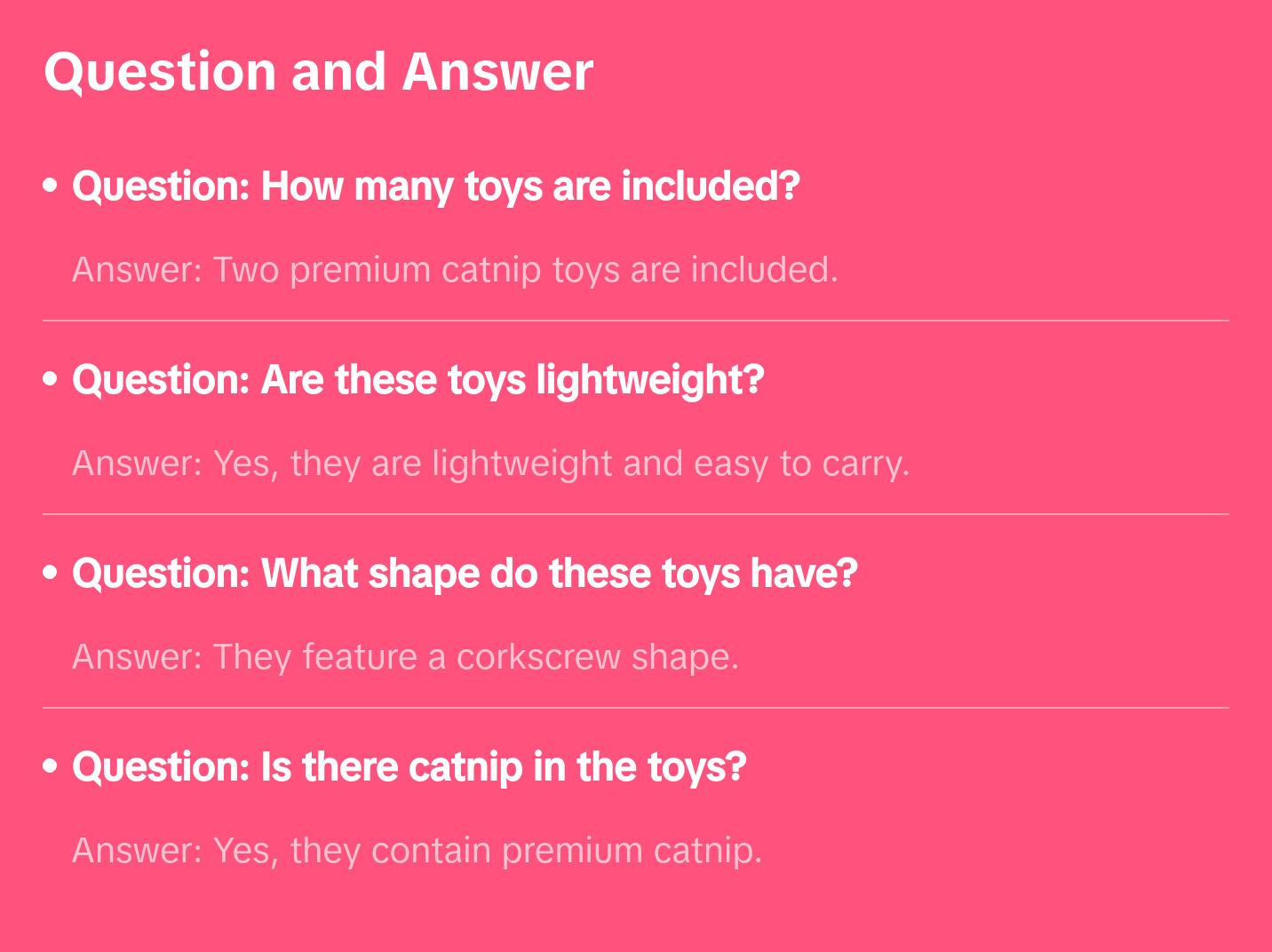Click the "Answer:" label in the premium catnip answer

[138, 851]
